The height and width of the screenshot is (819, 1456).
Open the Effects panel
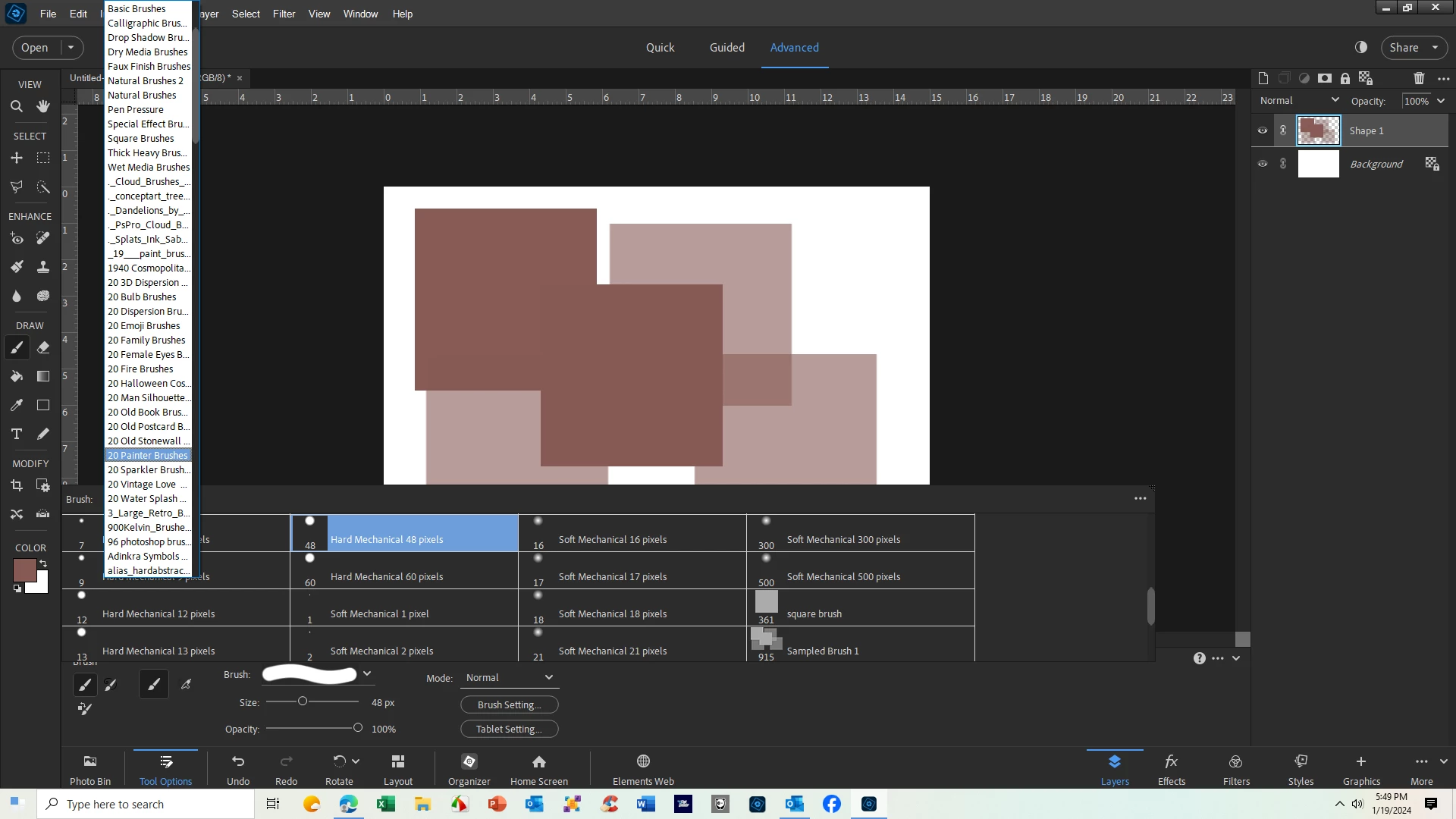(1171, 768)
